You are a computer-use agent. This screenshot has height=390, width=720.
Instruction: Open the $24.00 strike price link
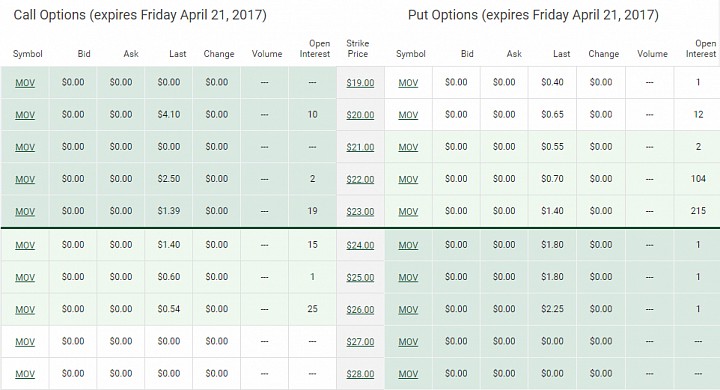coord(360,245)
